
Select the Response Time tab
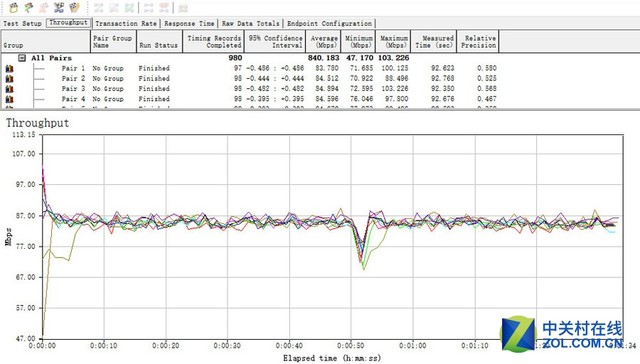(189, 24)
